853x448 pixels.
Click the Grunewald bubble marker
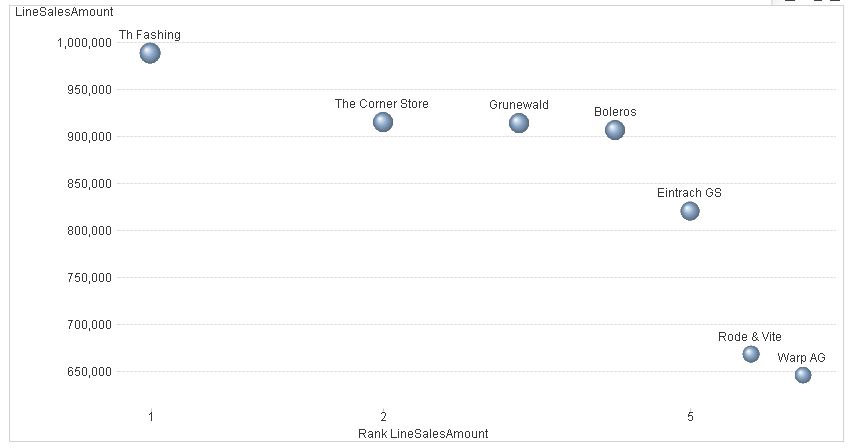click(519, 123)
